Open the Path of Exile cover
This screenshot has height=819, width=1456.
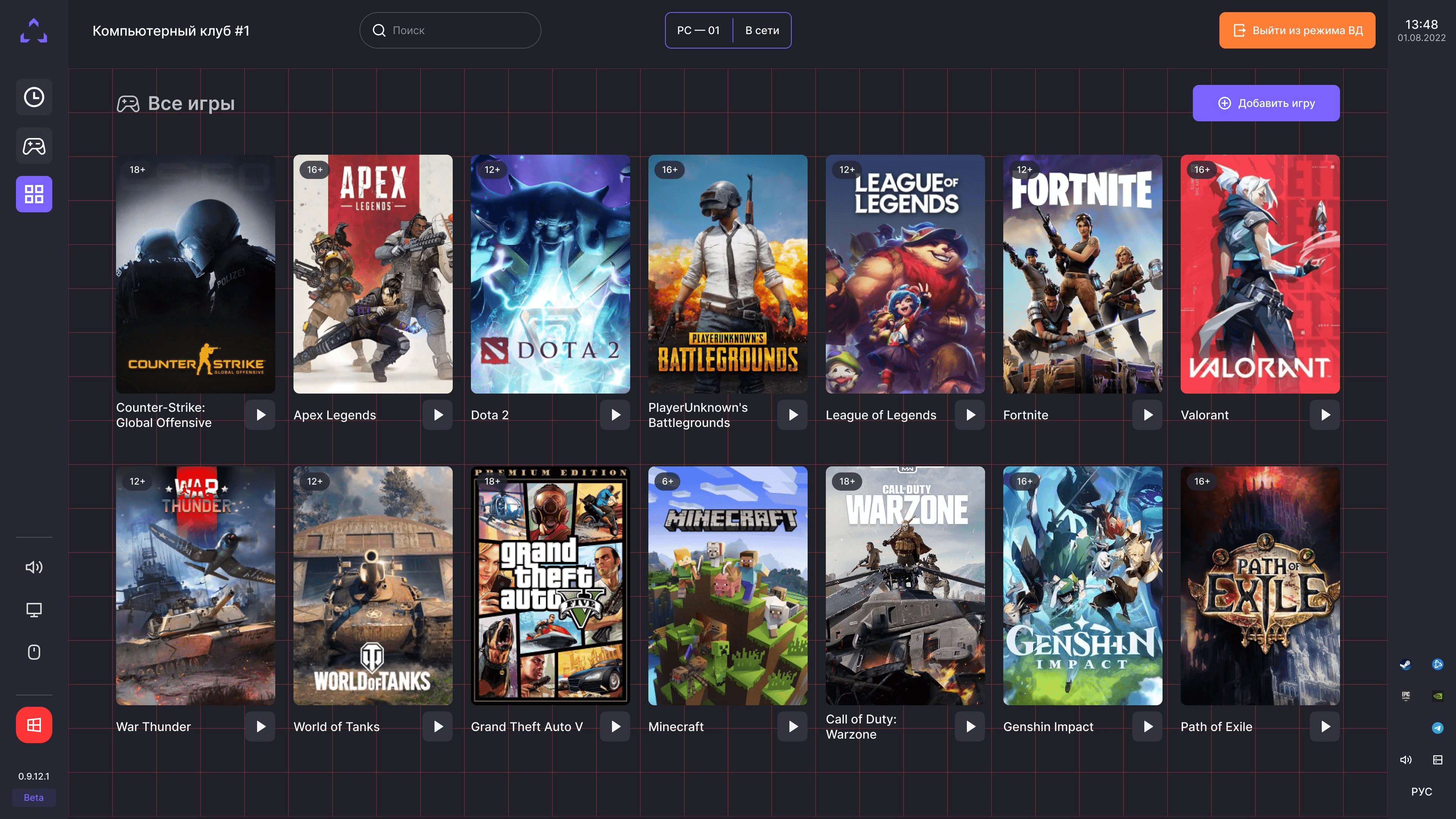[1260, 585]
